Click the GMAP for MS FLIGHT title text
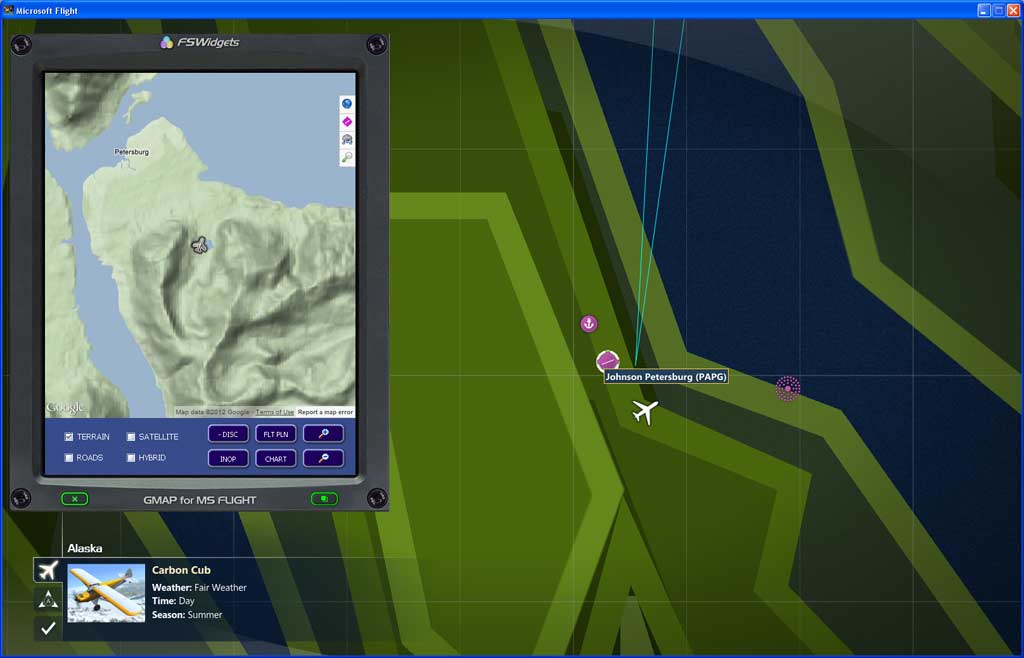1024x658 pixels. (200, 500)
